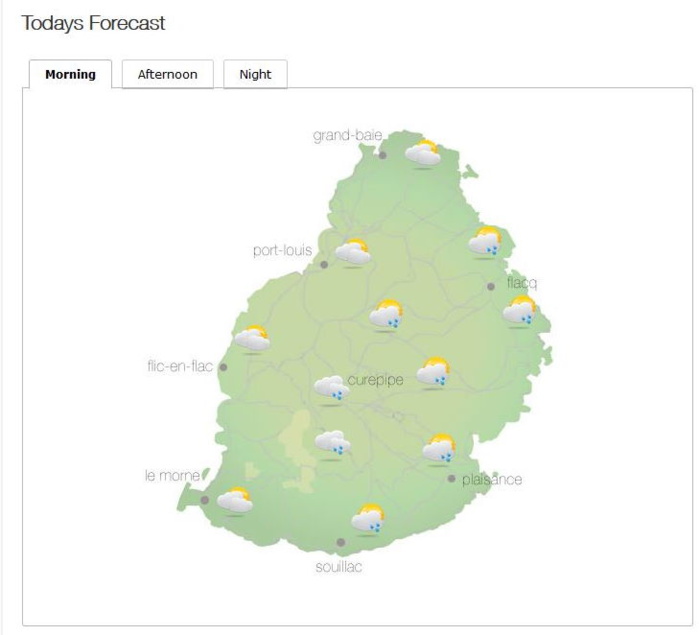This screenshot has width=699, height=635.
Task: Click the Todays Forecast heading
Action: tap(93, 23)
